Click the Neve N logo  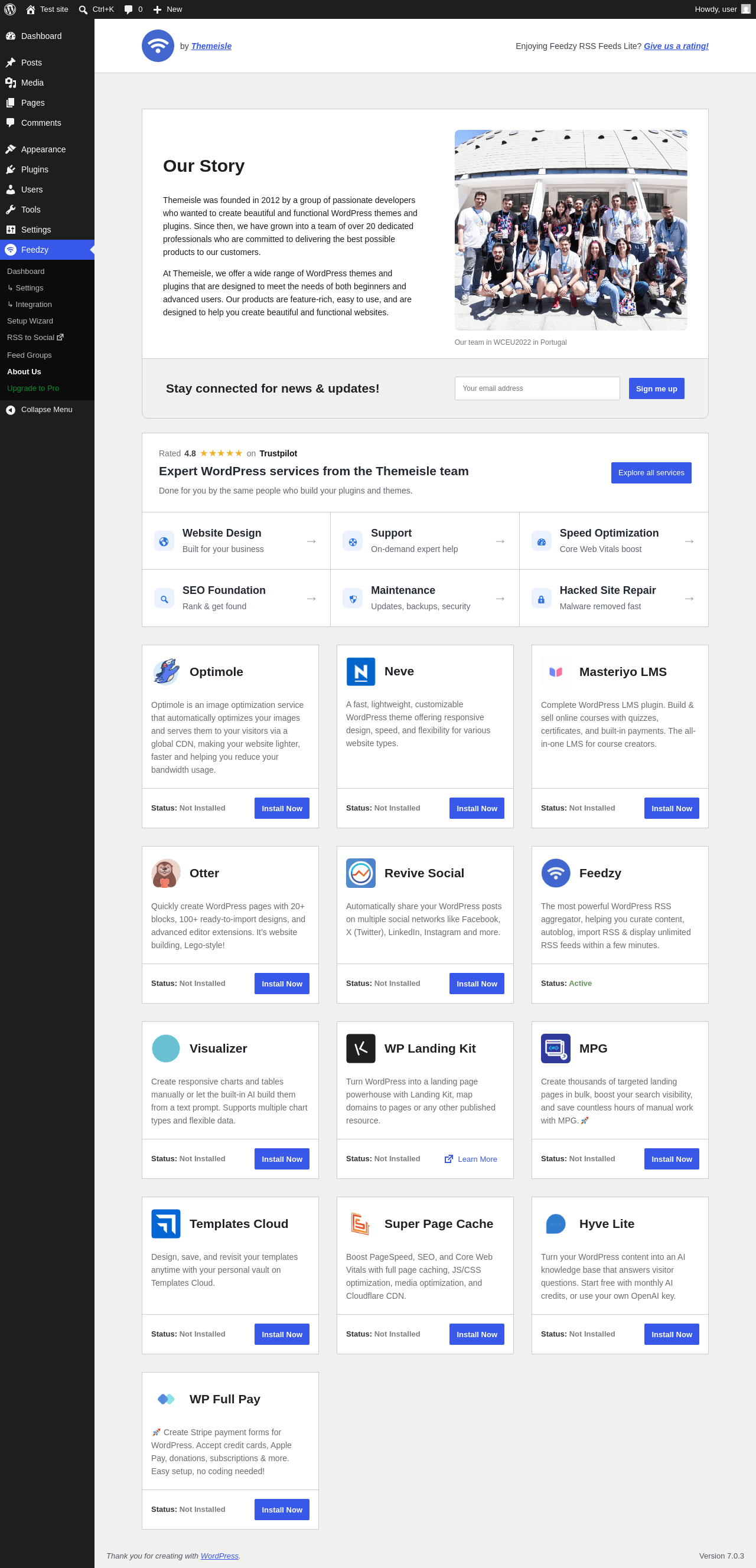click(x=361, y=671)
